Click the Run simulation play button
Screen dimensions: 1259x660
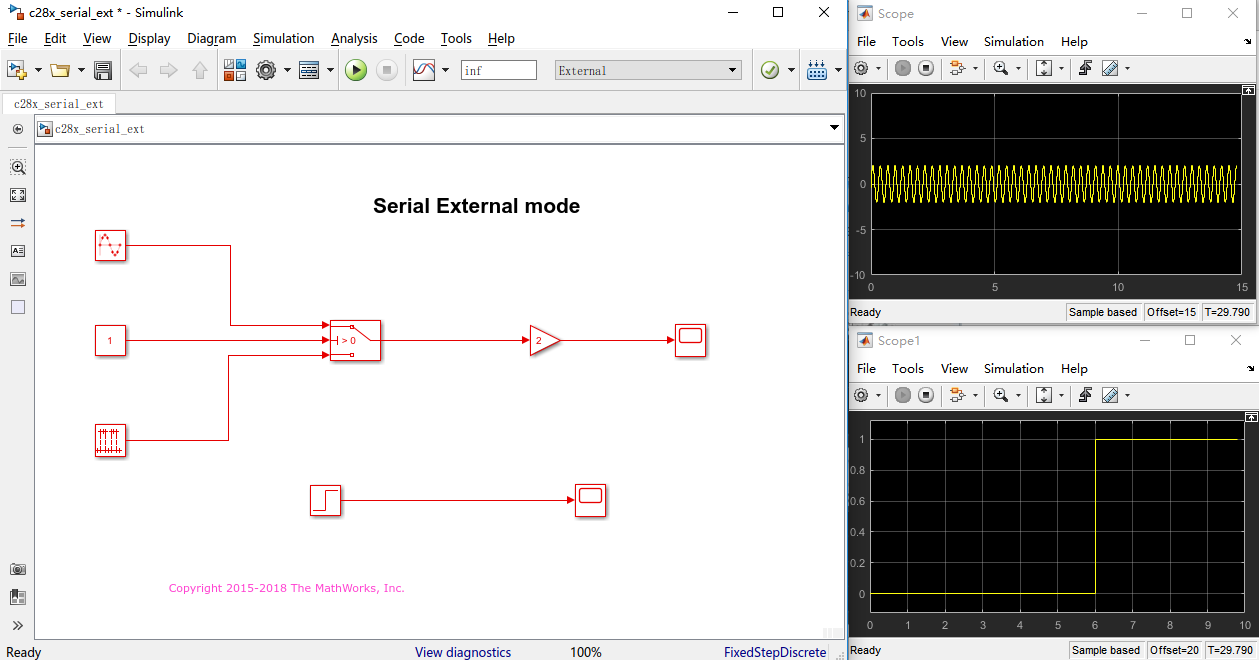tap(355, 70)
